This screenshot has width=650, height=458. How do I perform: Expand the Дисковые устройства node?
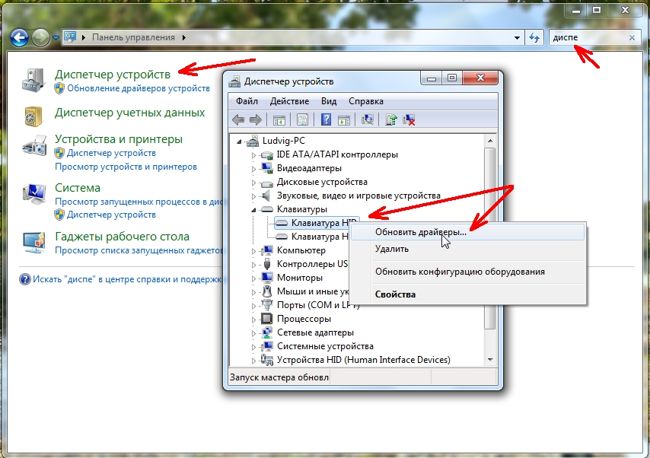pos(254,182)
